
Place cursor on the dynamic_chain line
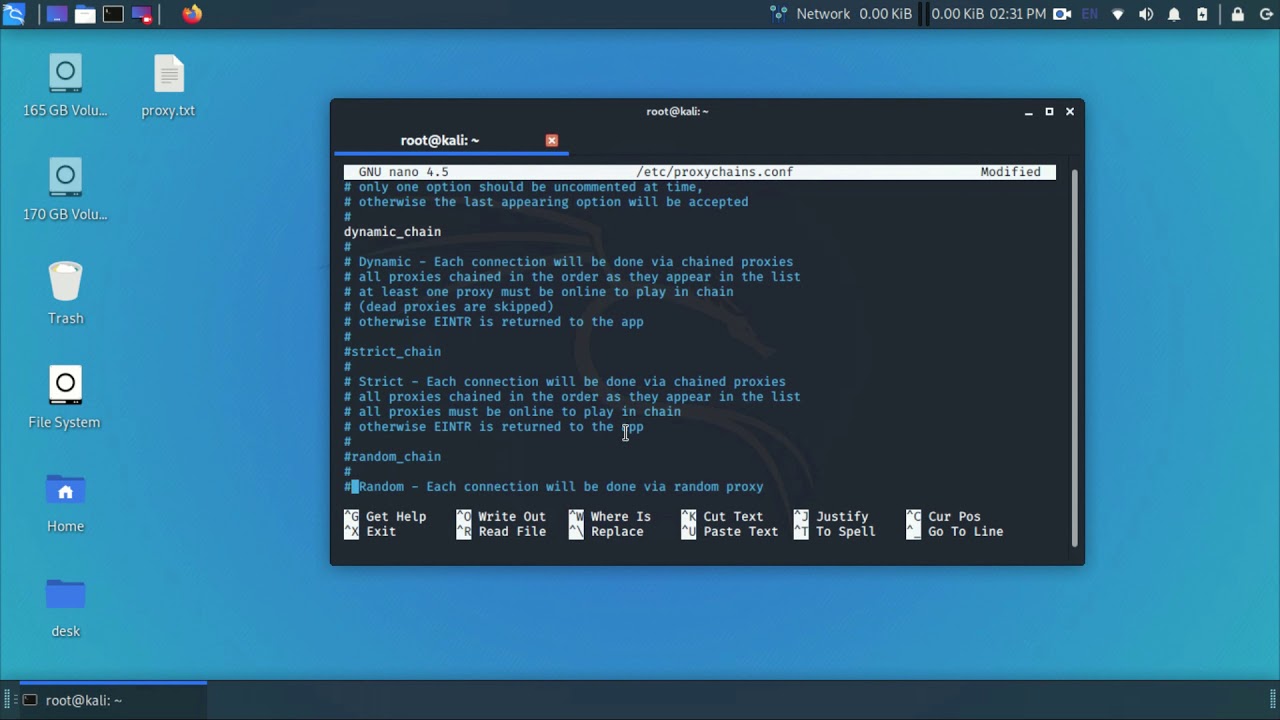tap(392, 232)
